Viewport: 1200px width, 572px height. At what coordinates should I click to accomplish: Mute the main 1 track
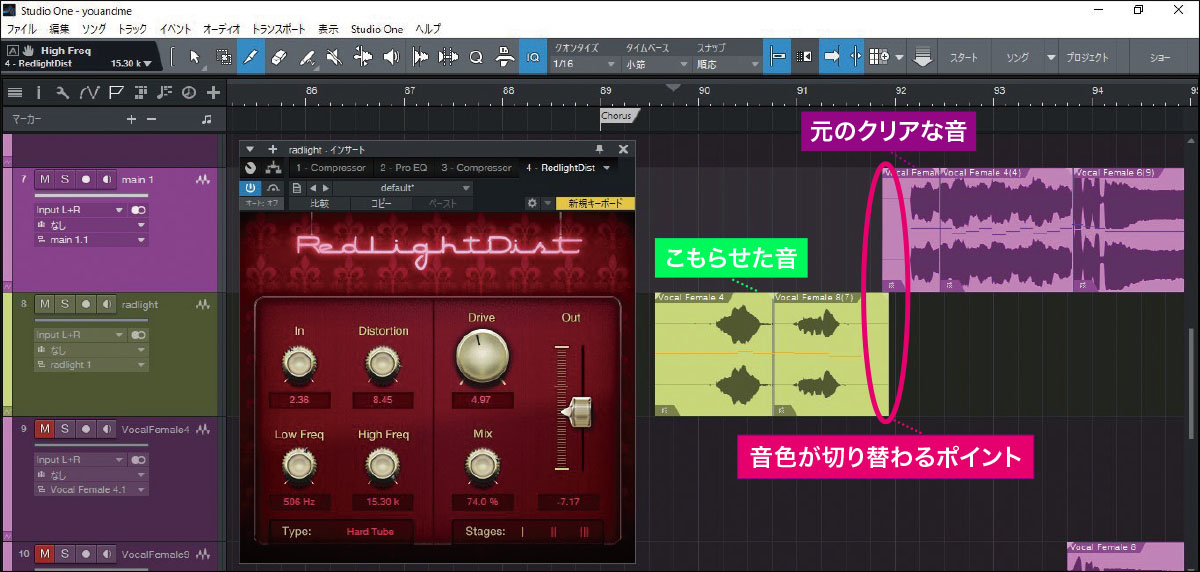[44, 180]
